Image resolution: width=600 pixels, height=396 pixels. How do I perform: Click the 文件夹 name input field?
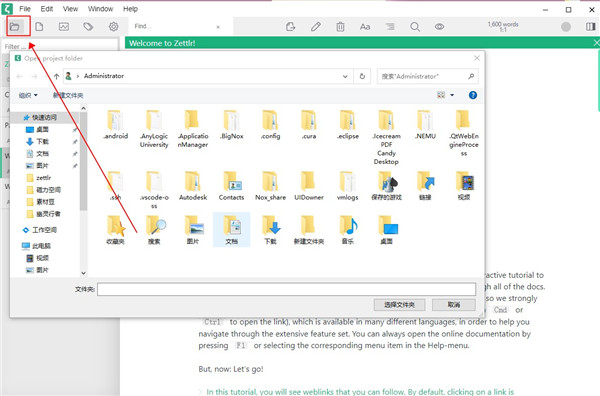coord(286,289)
